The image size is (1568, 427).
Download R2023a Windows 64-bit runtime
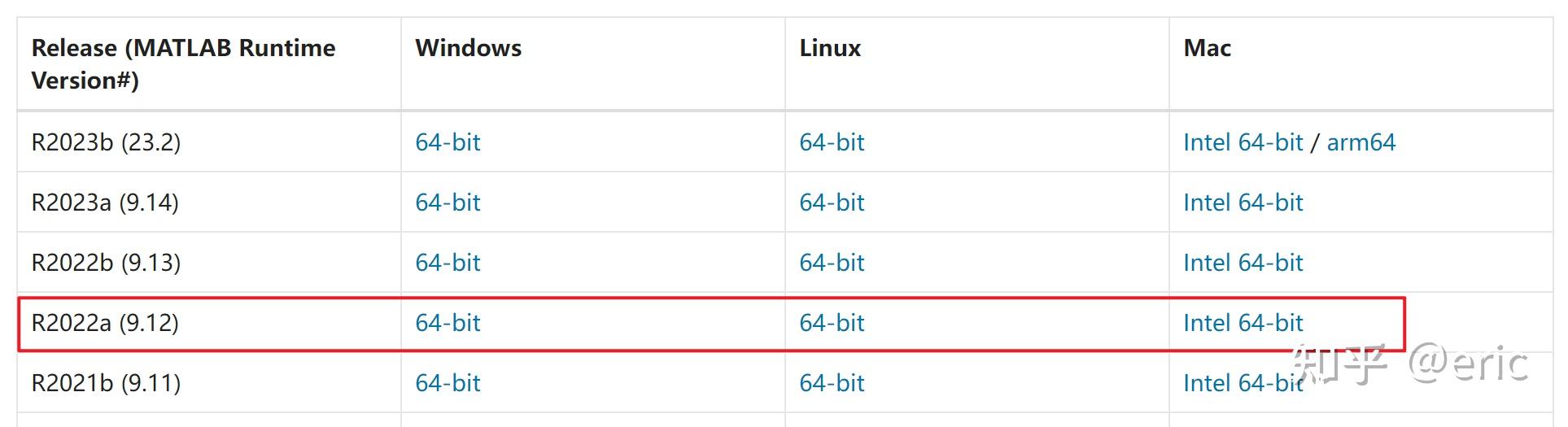[448, 203]
